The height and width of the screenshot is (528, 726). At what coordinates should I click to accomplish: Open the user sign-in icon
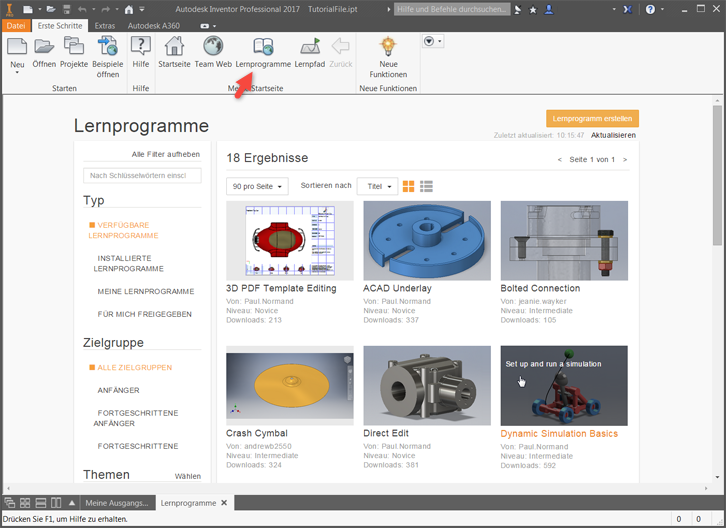[549, 9]
